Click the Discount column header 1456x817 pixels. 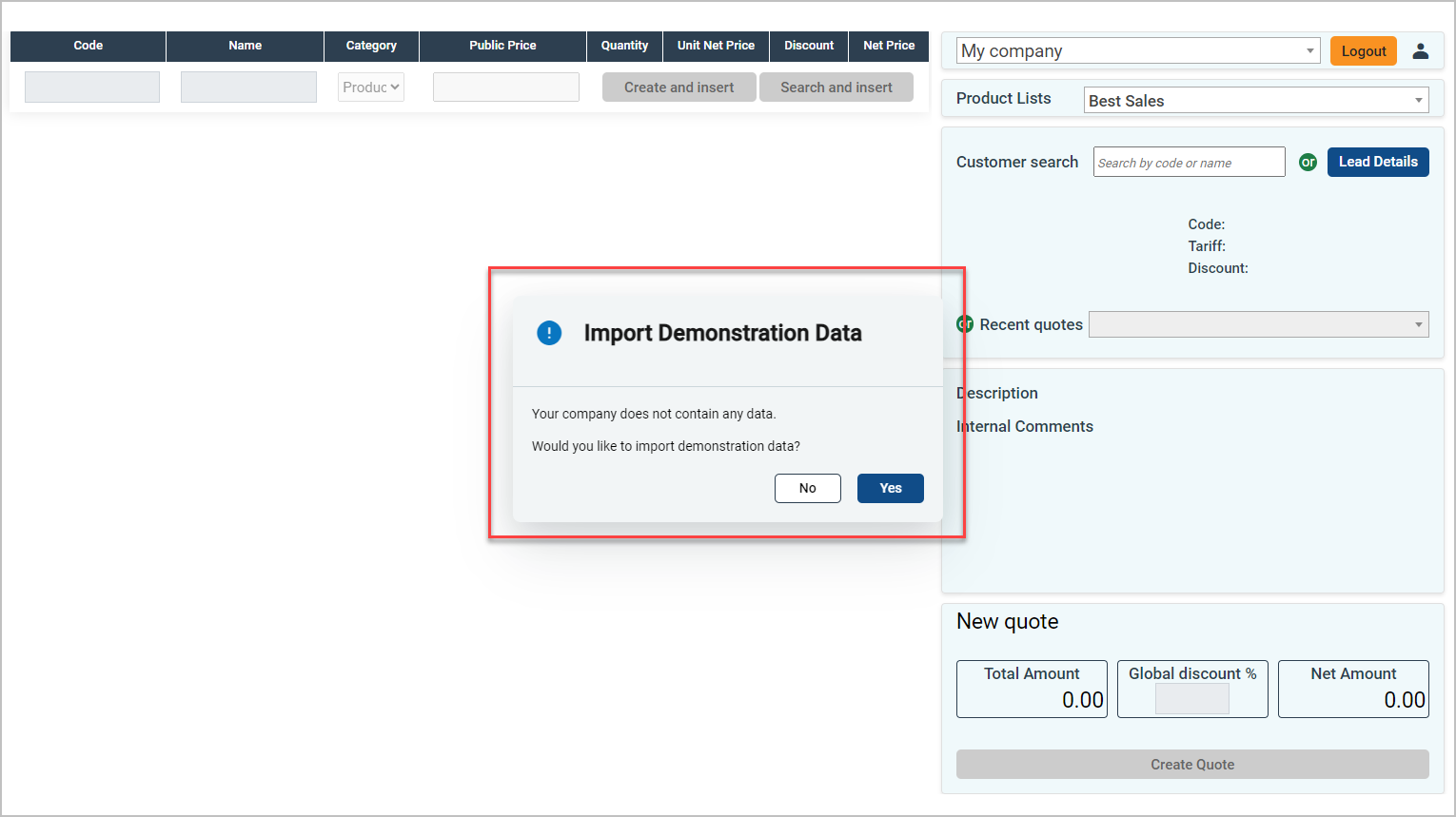pos(809,46)
